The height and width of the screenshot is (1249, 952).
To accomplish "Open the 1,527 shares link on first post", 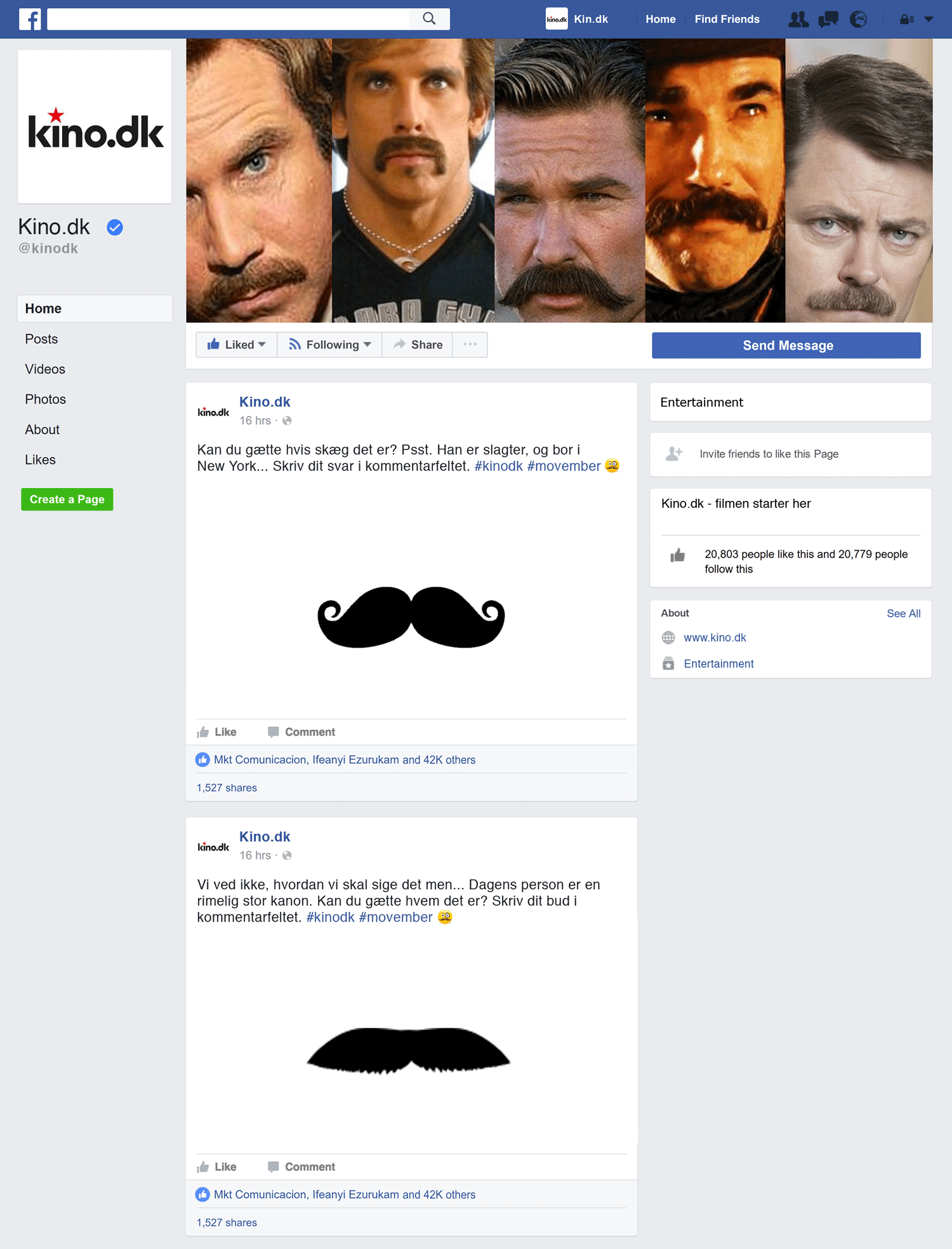I will pos(227,788).
